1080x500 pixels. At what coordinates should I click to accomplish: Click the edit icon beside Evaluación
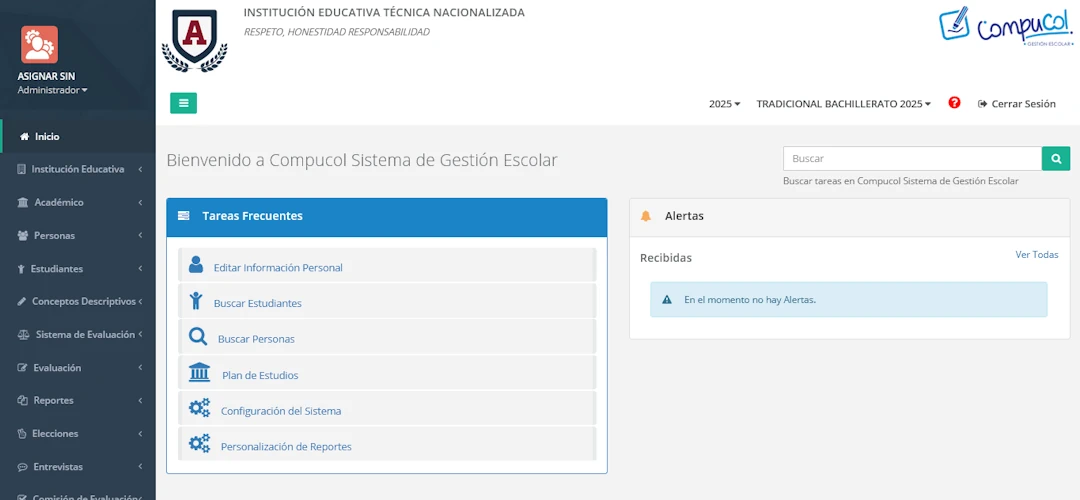(x=22, y=368)
